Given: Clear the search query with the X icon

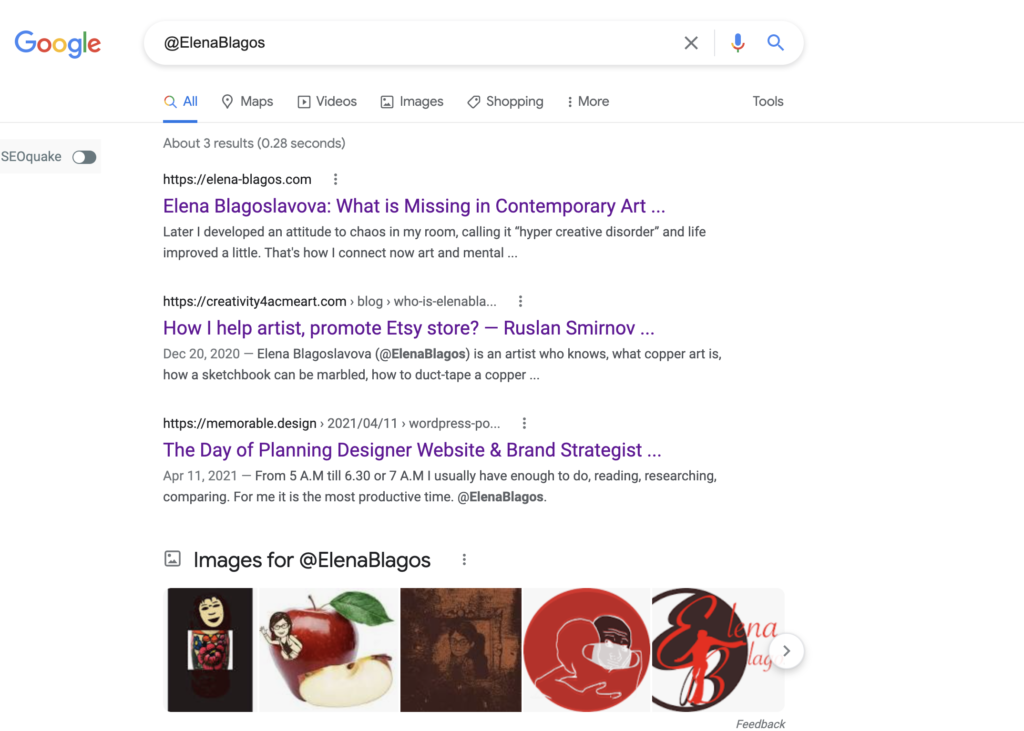Looking at the screenshot, I should pos(691,43).
